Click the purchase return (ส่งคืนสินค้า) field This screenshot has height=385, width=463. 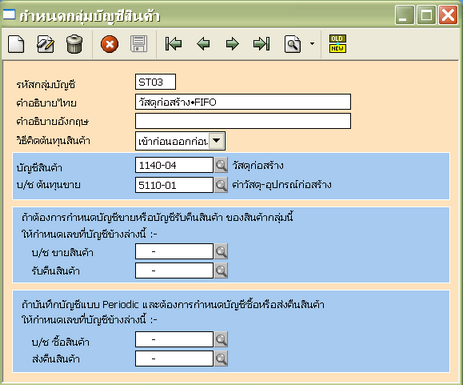pos(174,358)
